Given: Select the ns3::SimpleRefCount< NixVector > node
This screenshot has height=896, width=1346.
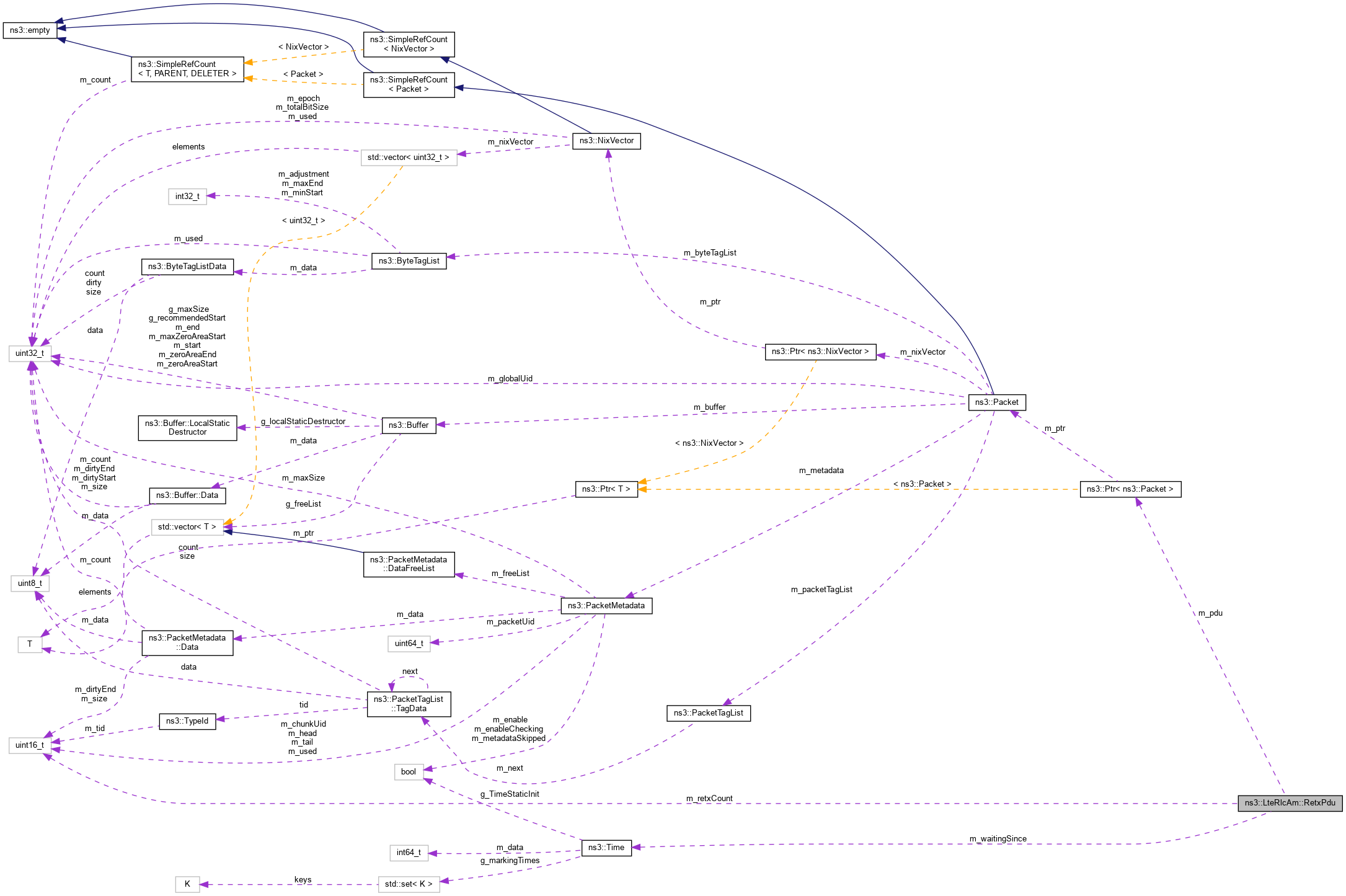Looking at the screenshot, I should coord(409,45).
